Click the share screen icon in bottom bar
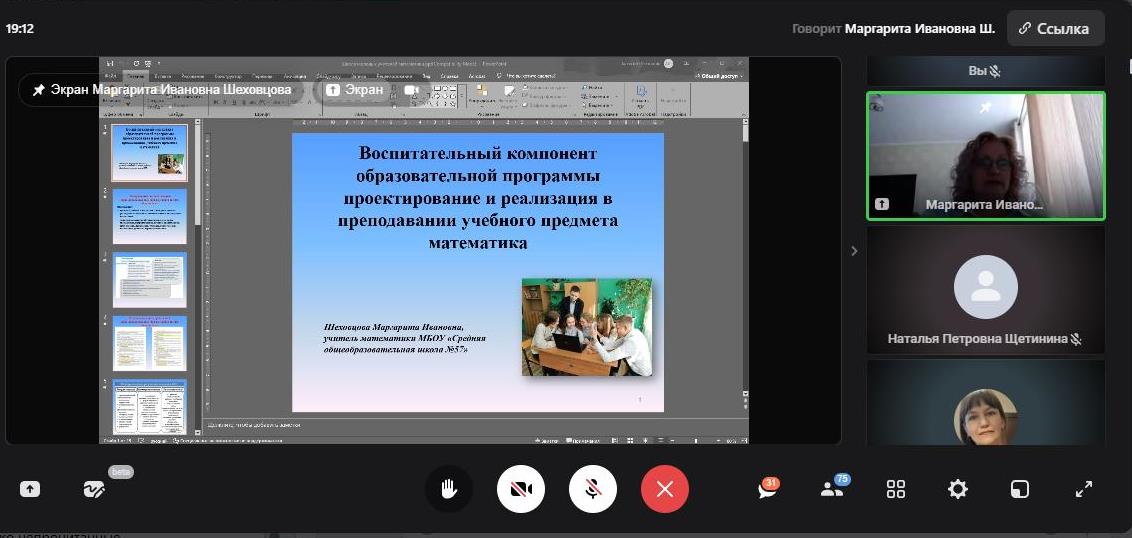The image size is (1132, 538). [x=30, y=489]
